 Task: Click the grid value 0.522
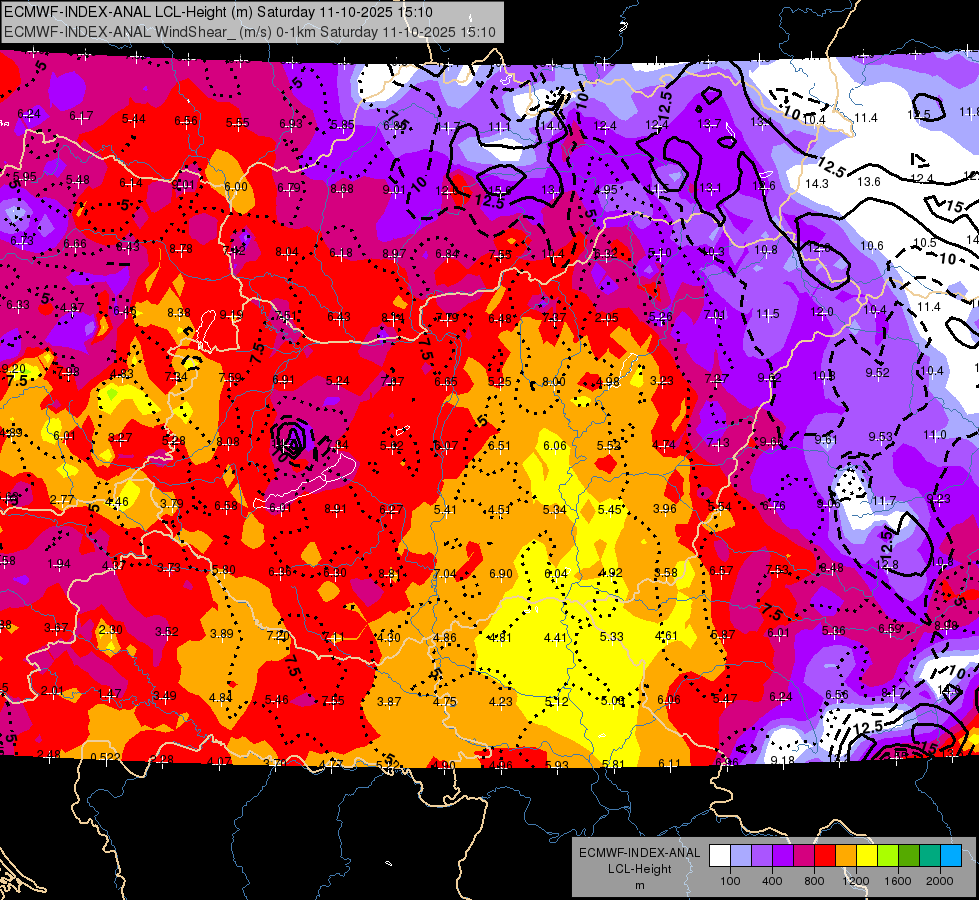pos(106,758)
